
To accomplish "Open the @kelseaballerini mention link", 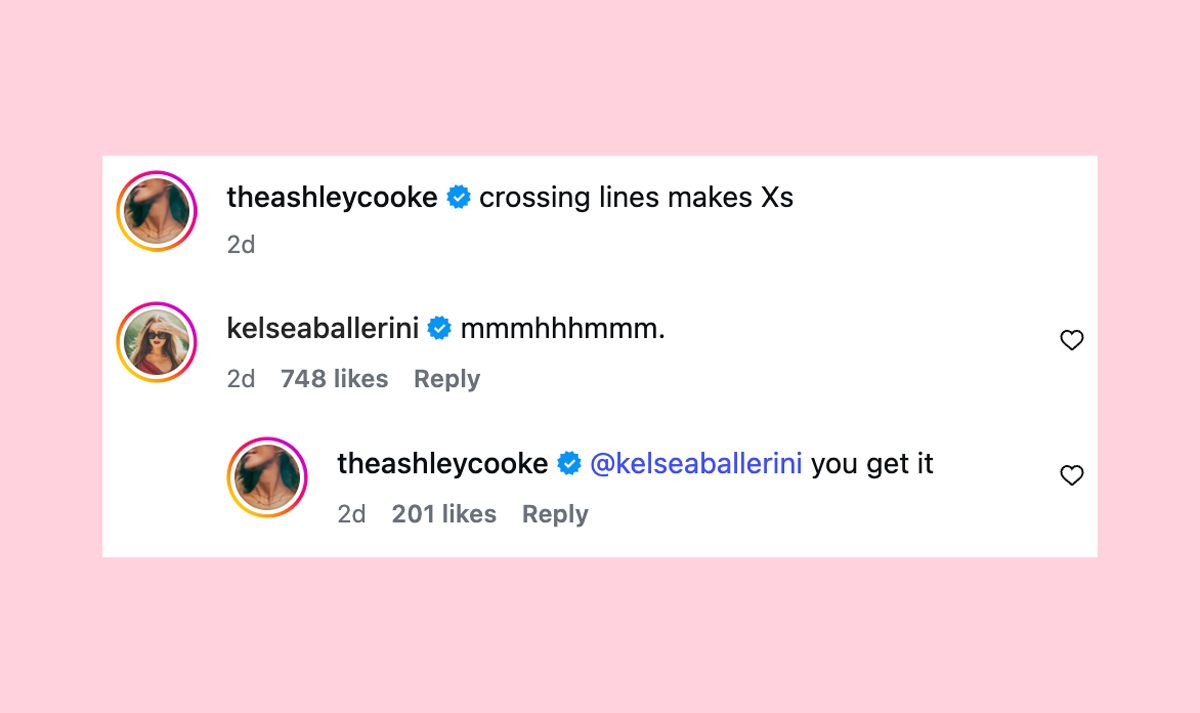I will click(x=698, y=463).
